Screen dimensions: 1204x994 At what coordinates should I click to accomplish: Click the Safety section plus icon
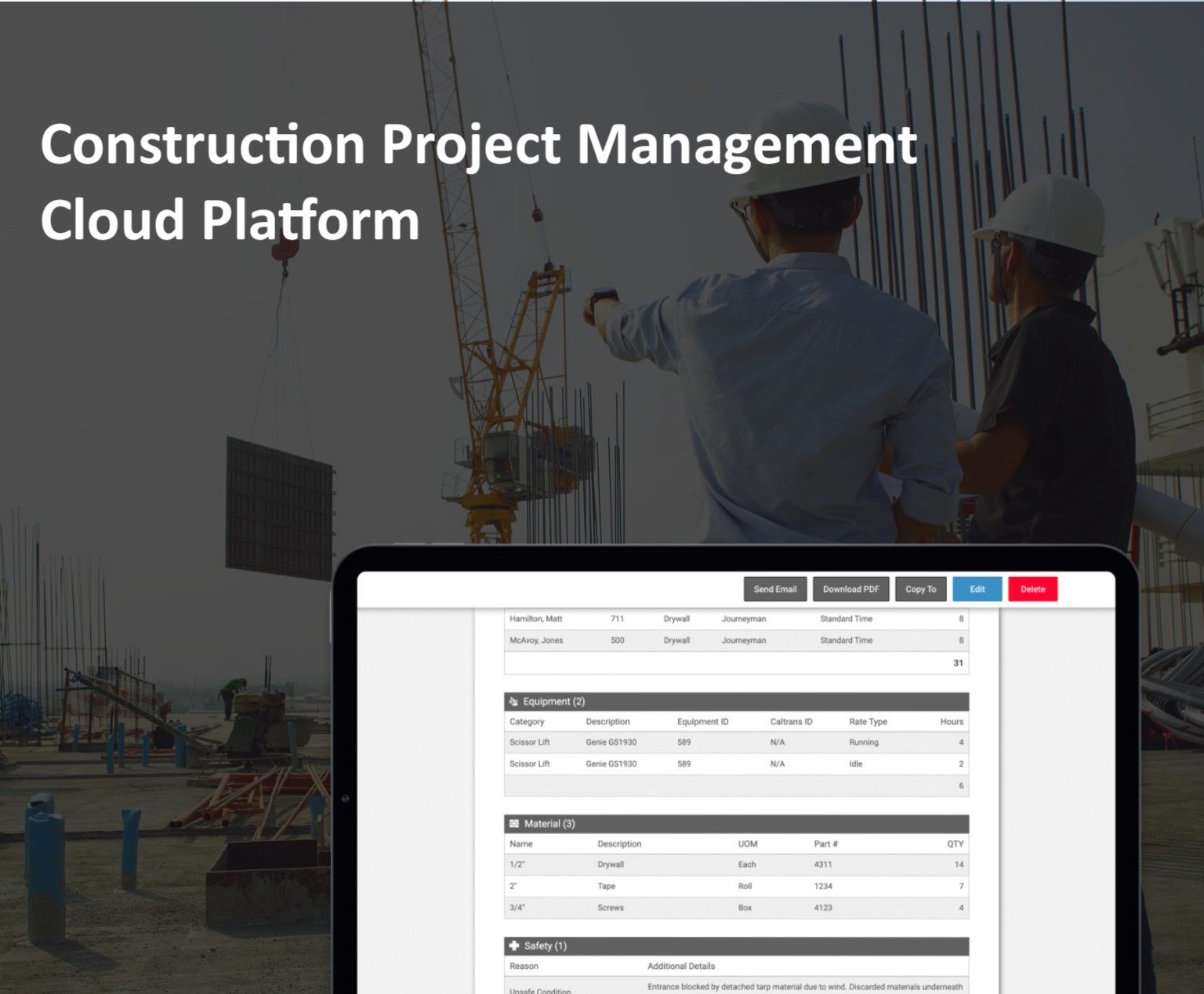514,946
